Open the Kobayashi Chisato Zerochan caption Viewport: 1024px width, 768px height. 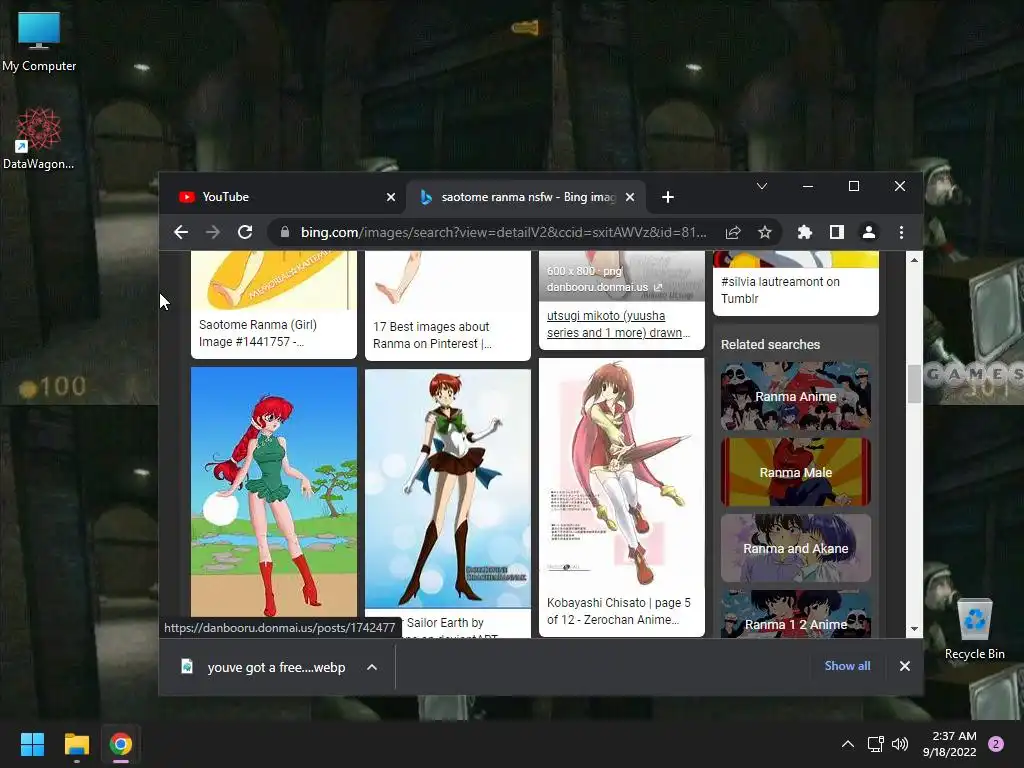(618, 611)
